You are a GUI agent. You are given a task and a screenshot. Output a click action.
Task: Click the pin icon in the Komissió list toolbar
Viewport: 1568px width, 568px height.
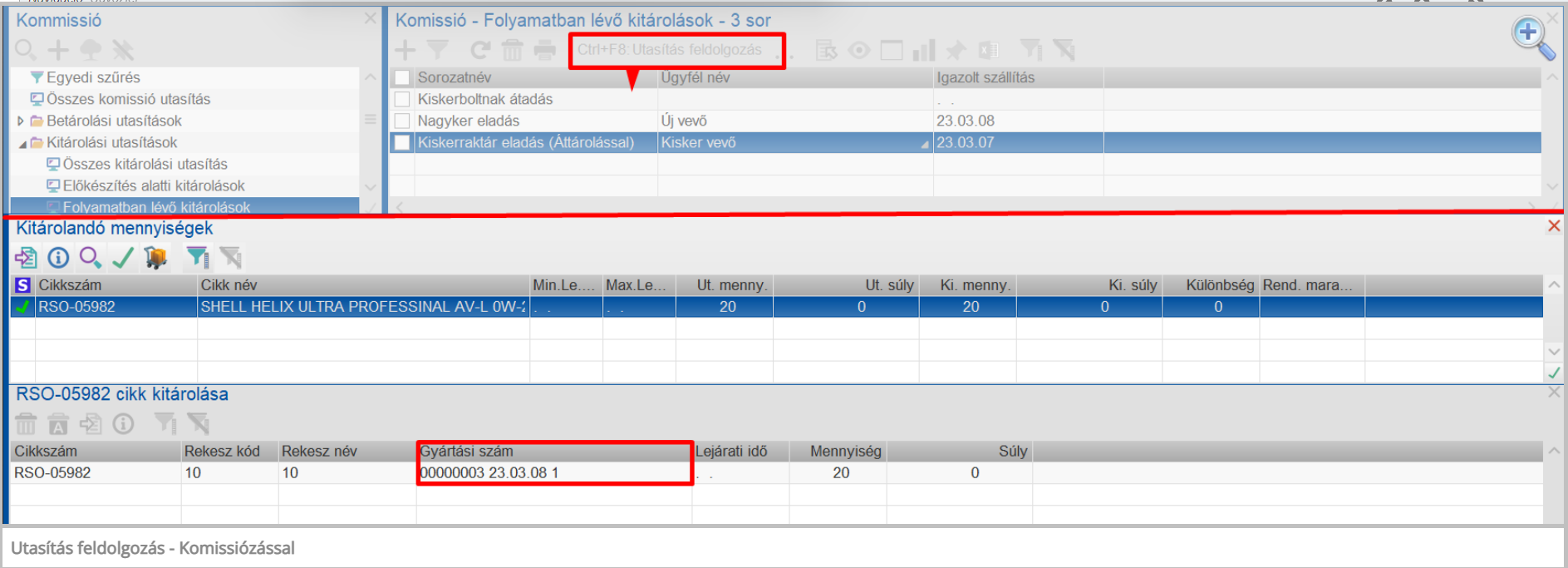(x=956, y=50)
